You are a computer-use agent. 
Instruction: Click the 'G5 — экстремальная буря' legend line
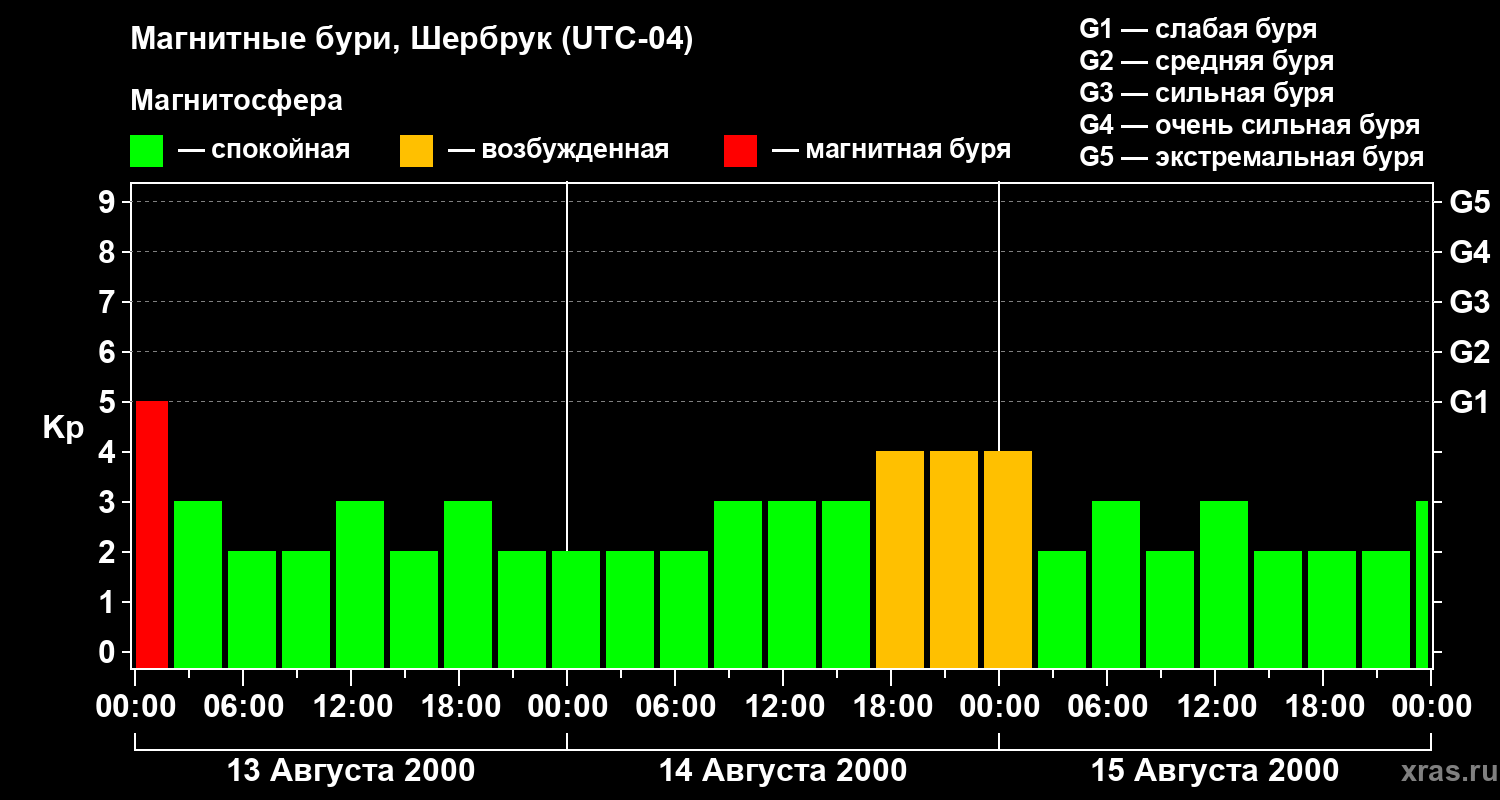click(x=1251, y=157)
